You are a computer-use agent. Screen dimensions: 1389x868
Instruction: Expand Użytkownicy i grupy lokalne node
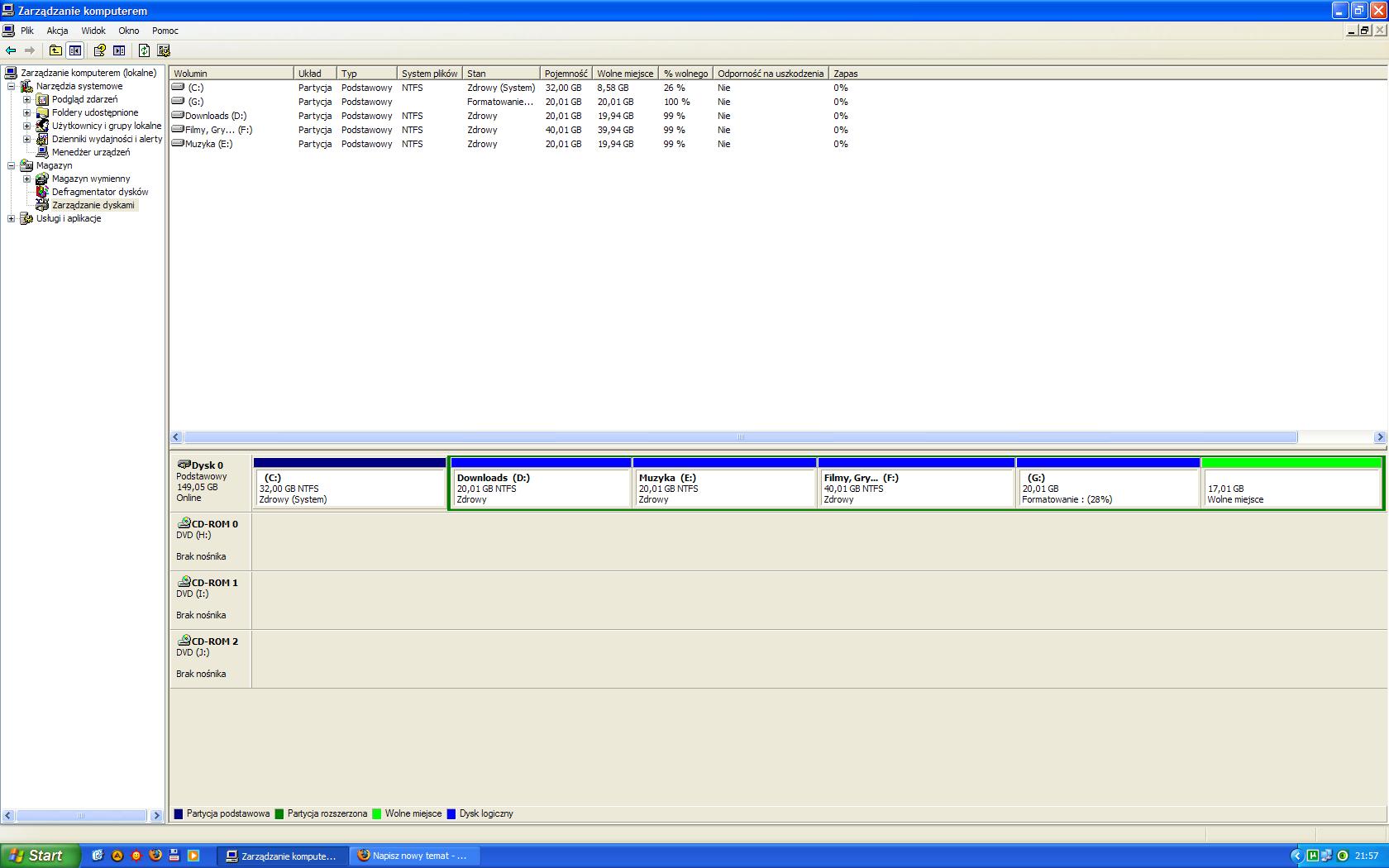[x=26, y=126]
